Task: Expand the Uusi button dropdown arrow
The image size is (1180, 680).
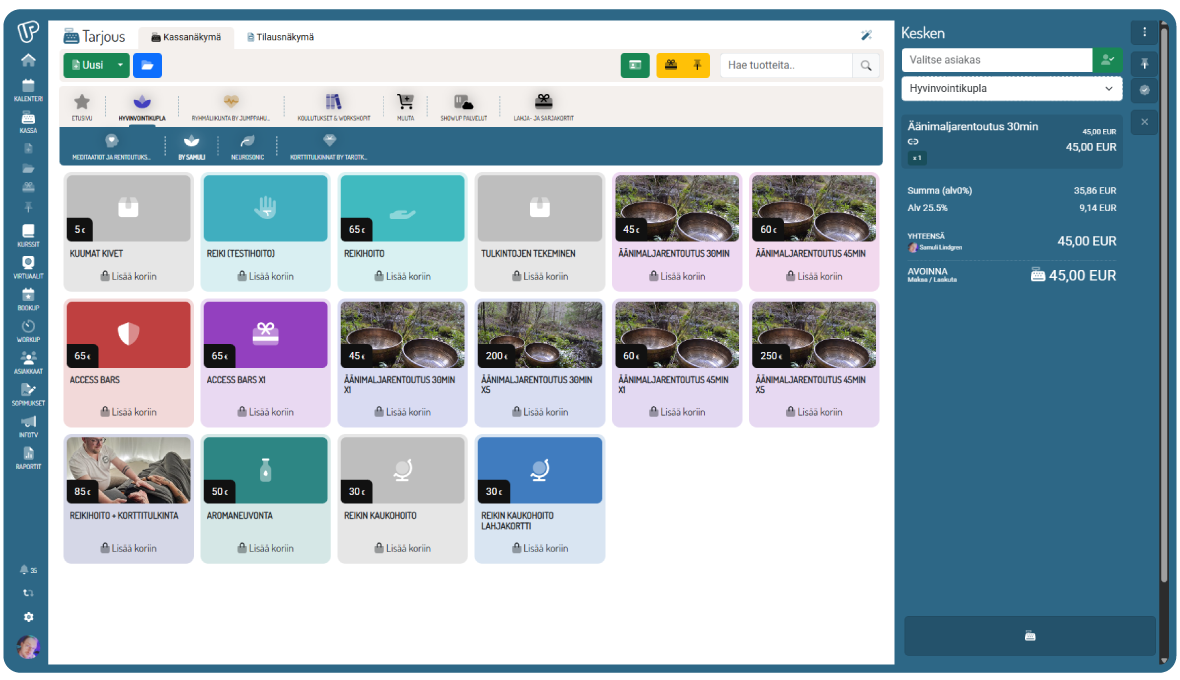Action: [120, 66]
